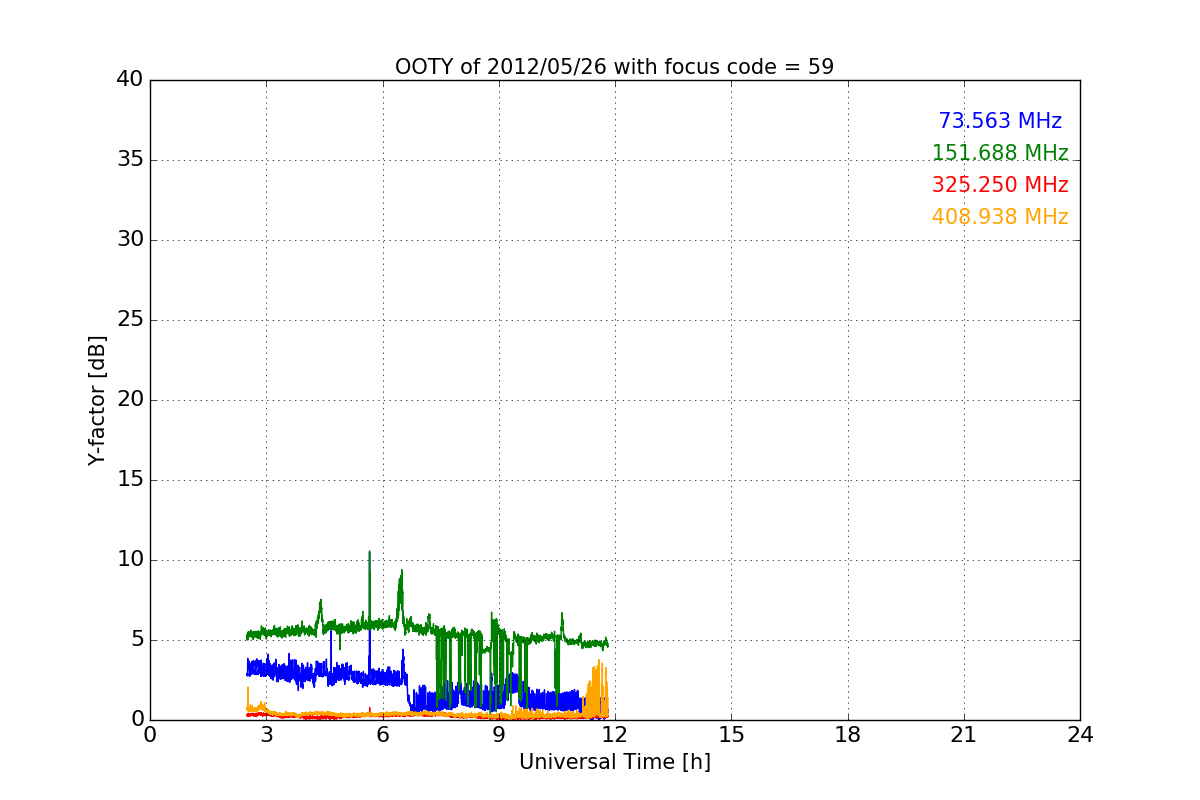The width and height of the screenshot is (1200, 800).
Task: Click the y-axis tick label '20'
Action: click(x=130, y=400)
